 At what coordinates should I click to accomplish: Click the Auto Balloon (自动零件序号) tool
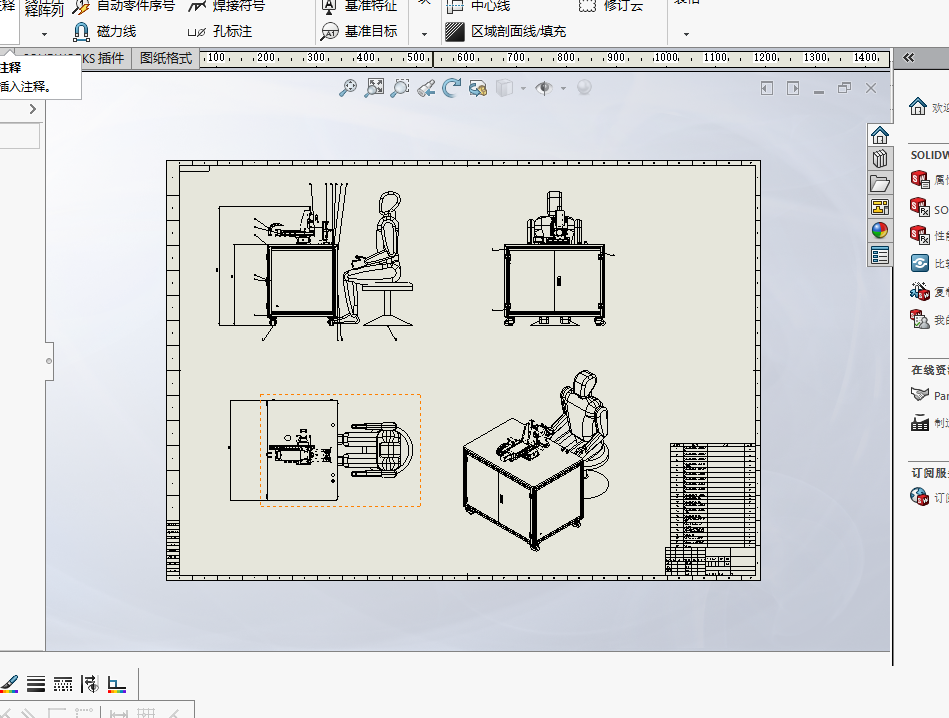pos(124,6)
